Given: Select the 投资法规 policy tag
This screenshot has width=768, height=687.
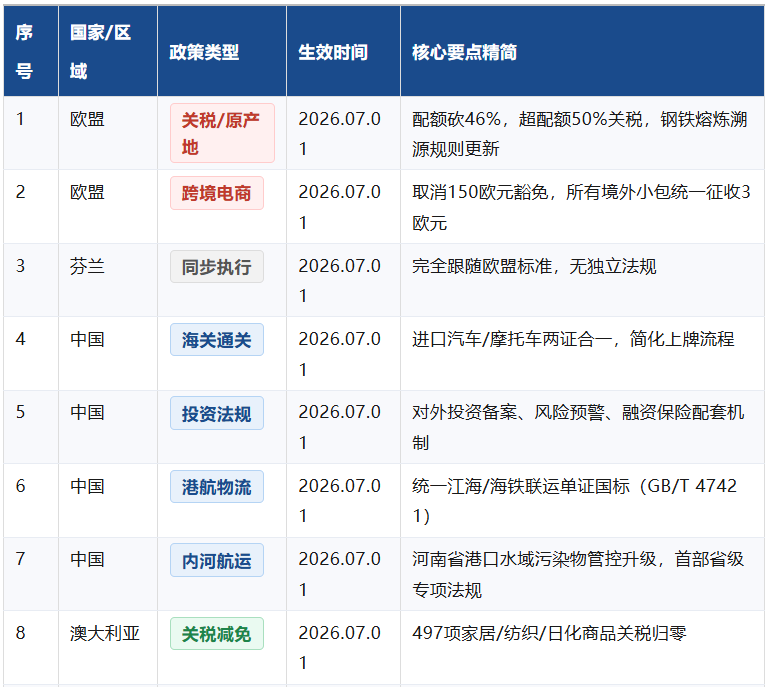Looking at the screenshot, I should pyautogui.click(x=216, y=413).
